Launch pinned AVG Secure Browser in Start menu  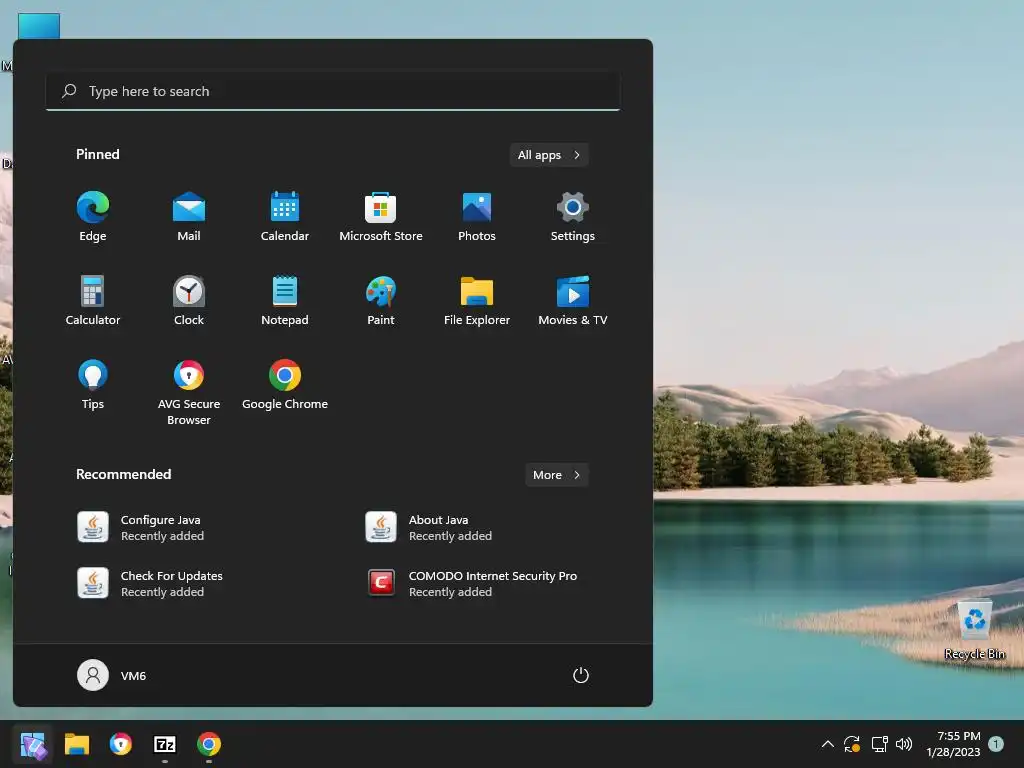pos(189,392)
